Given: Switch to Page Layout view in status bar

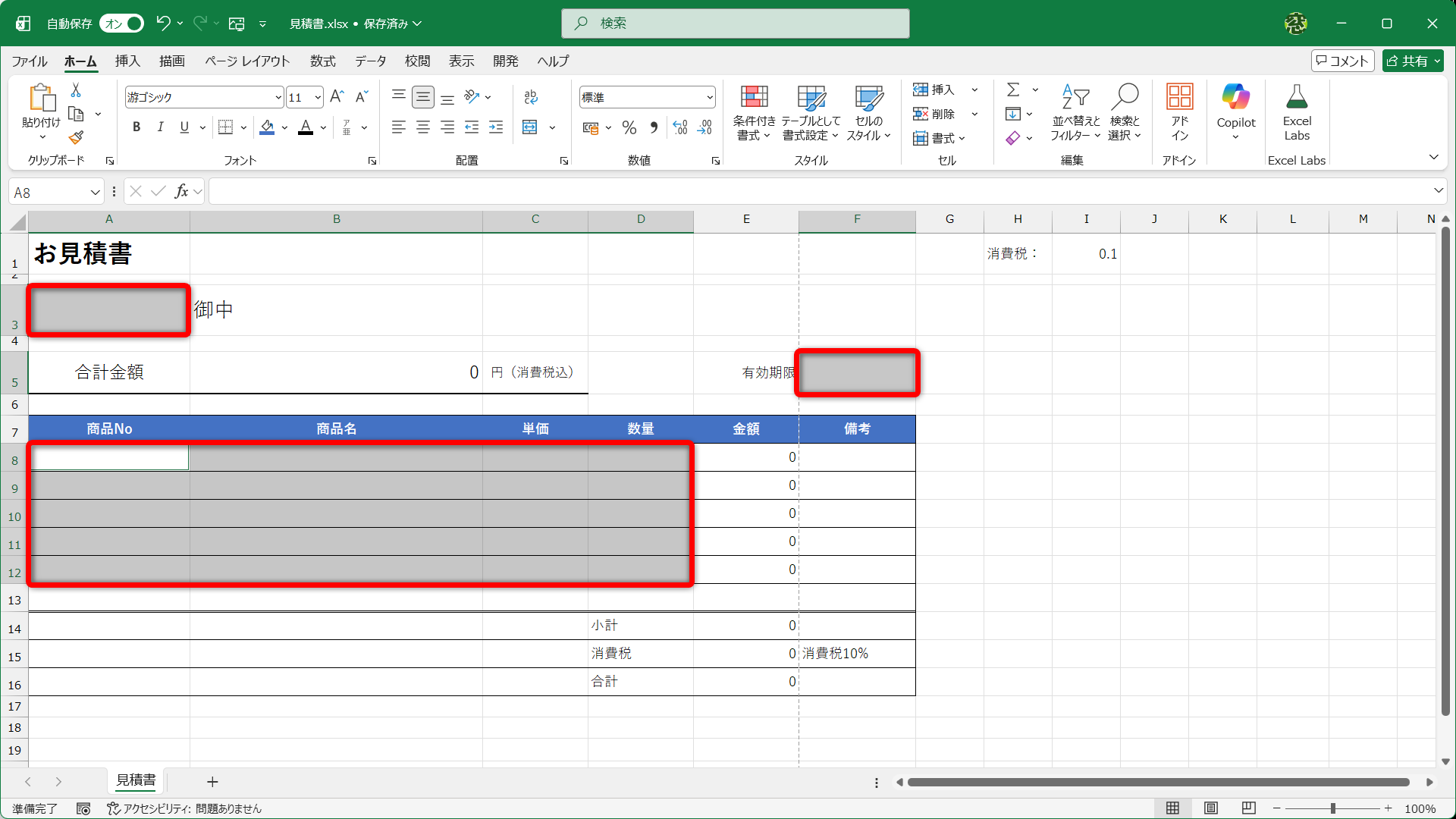Looking at the screenshot, I should click(1211, 808).
